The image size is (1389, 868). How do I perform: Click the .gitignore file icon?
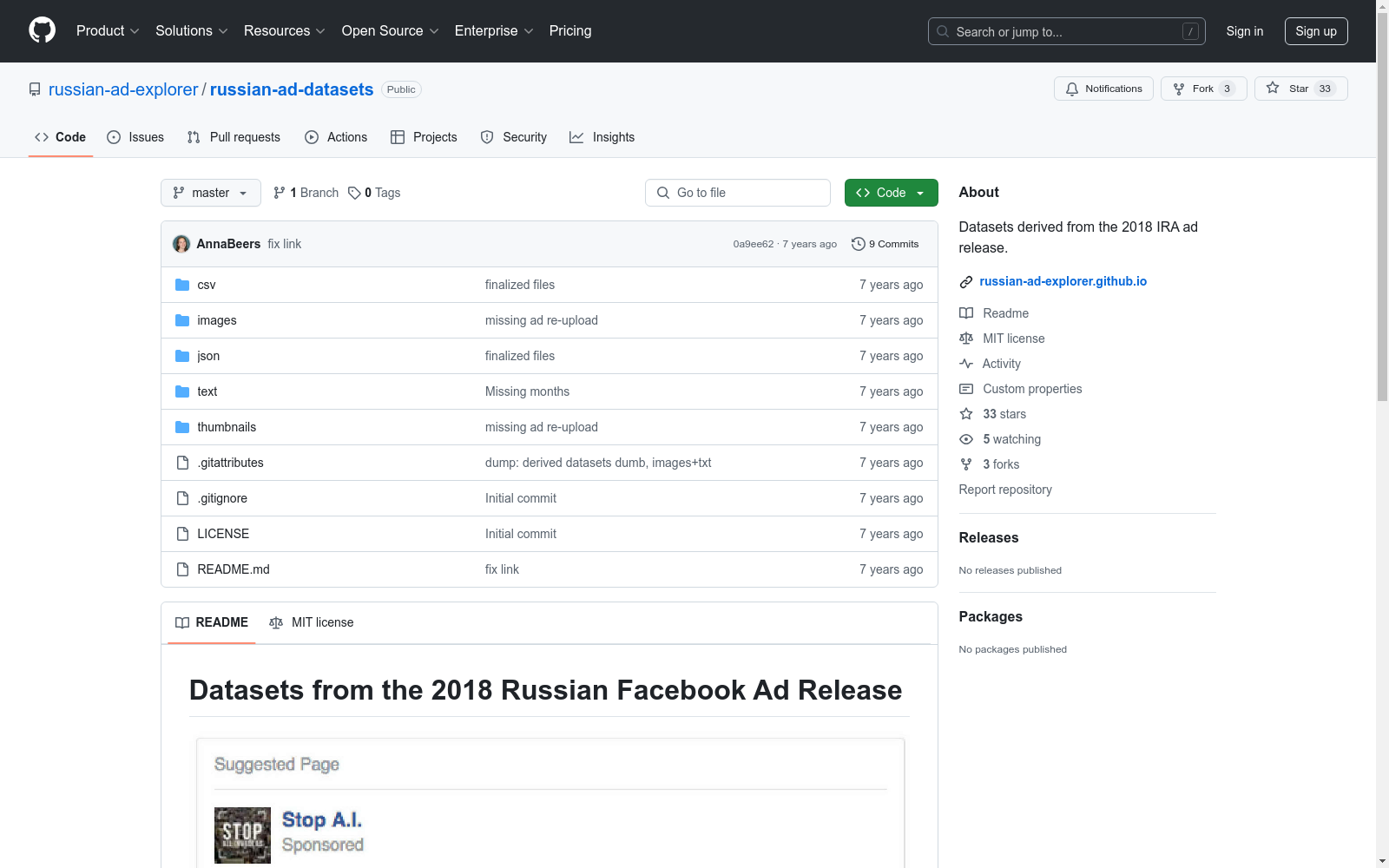182,498
